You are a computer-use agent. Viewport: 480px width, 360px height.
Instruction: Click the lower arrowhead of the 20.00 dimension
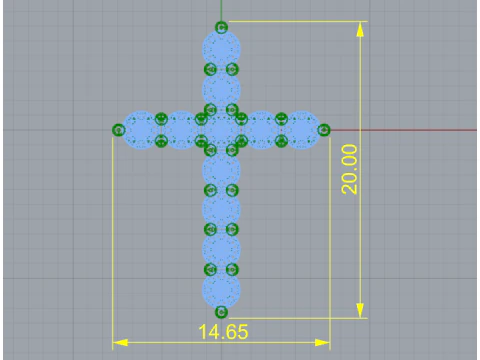pos(360,310)
